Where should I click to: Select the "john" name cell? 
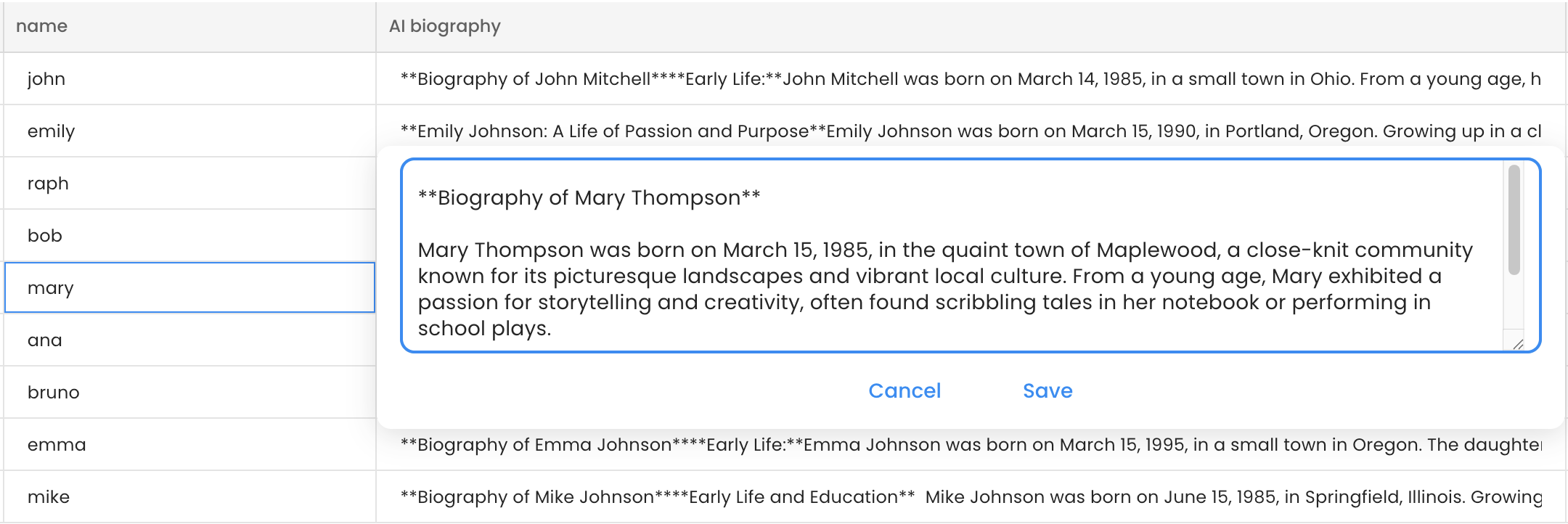[189, 79]
